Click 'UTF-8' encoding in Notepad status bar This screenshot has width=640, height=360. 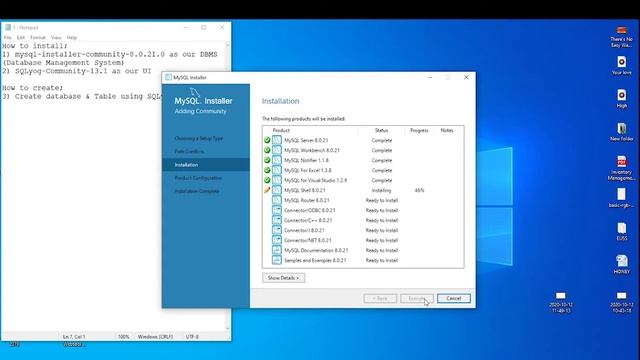pos(192,337)
